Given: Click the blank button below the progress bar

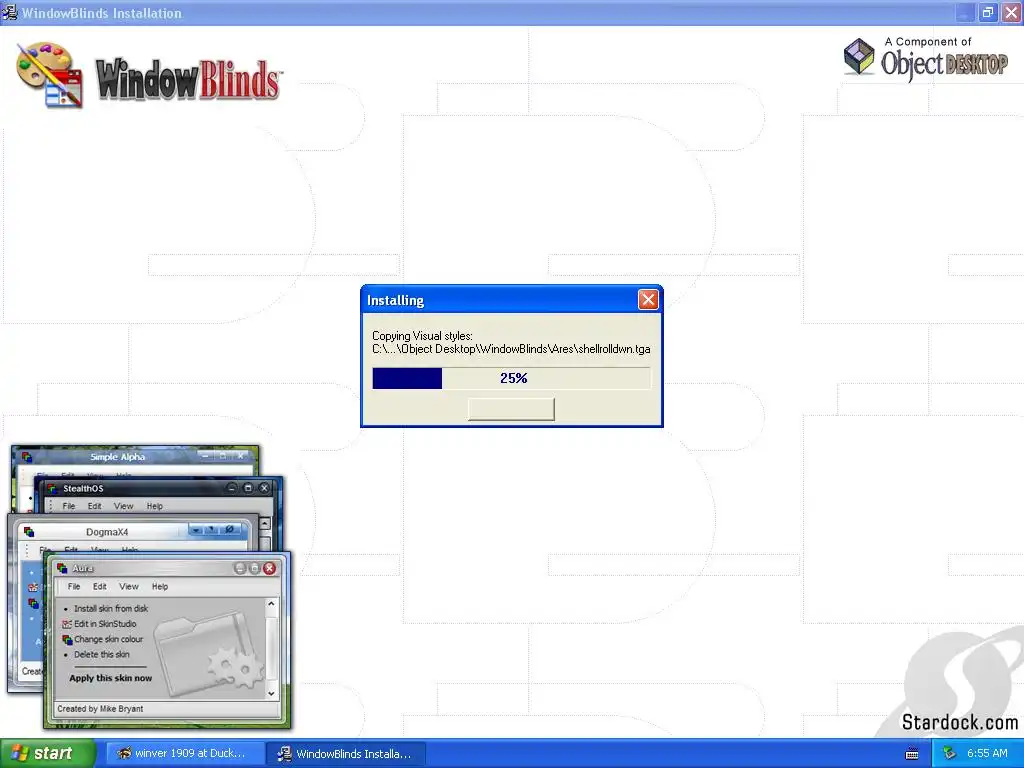Looking at the screenshot, I should pos(511,409).
